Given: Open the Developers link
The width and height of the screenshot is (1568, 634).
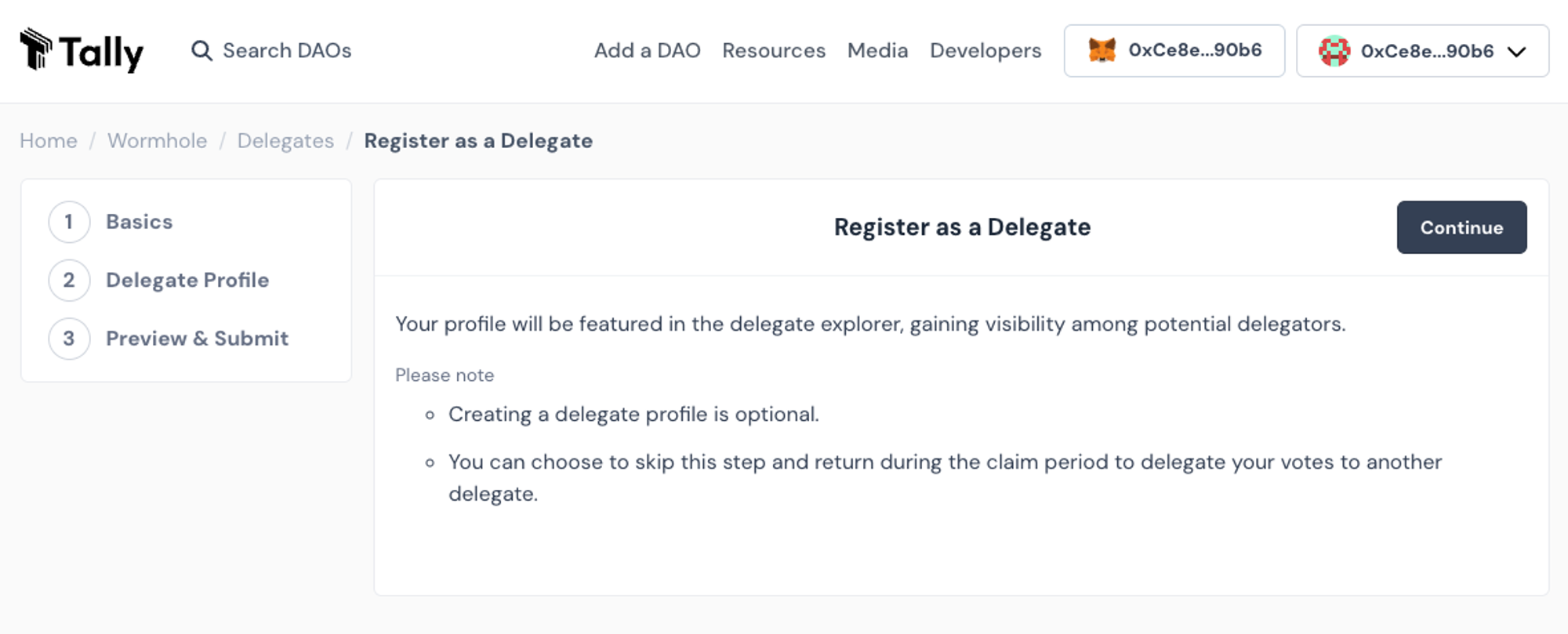Looking at the screenshot, I should click(985, 51).
